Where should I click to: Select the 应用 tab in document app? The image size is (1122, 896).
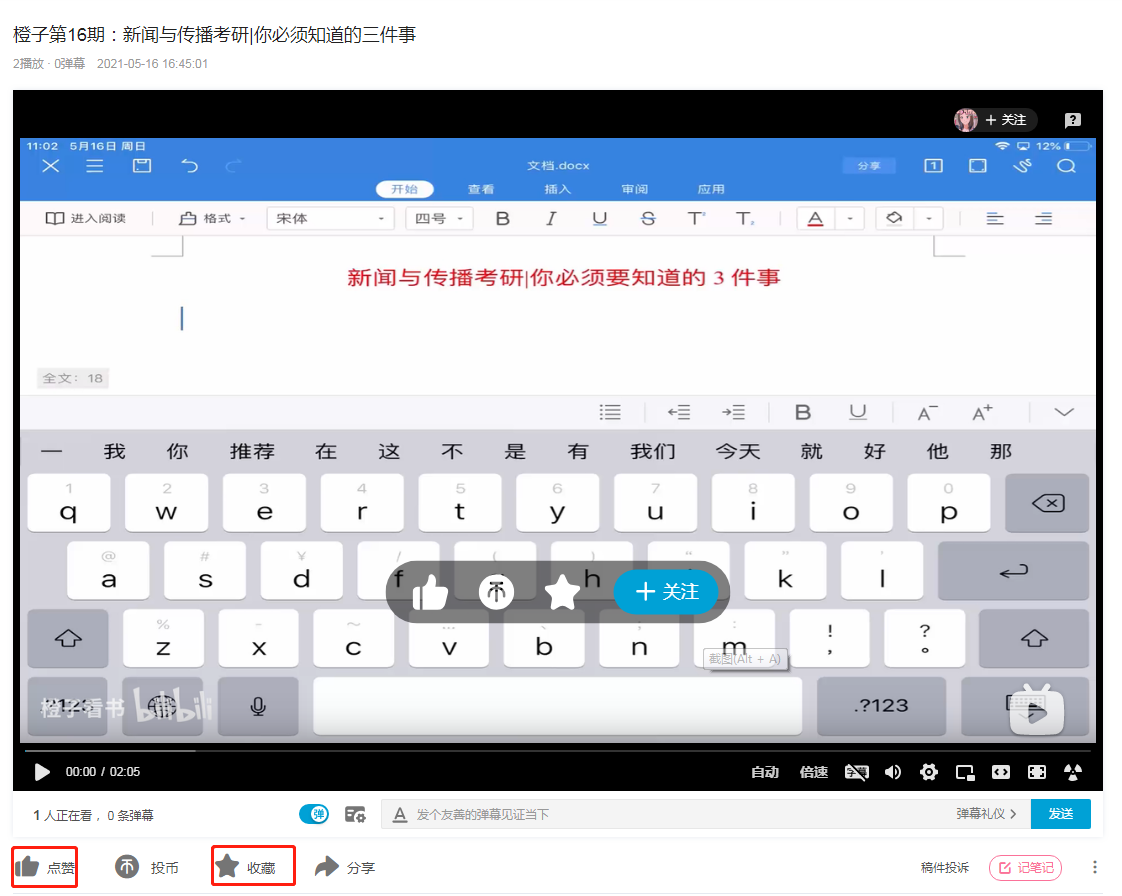711,189
